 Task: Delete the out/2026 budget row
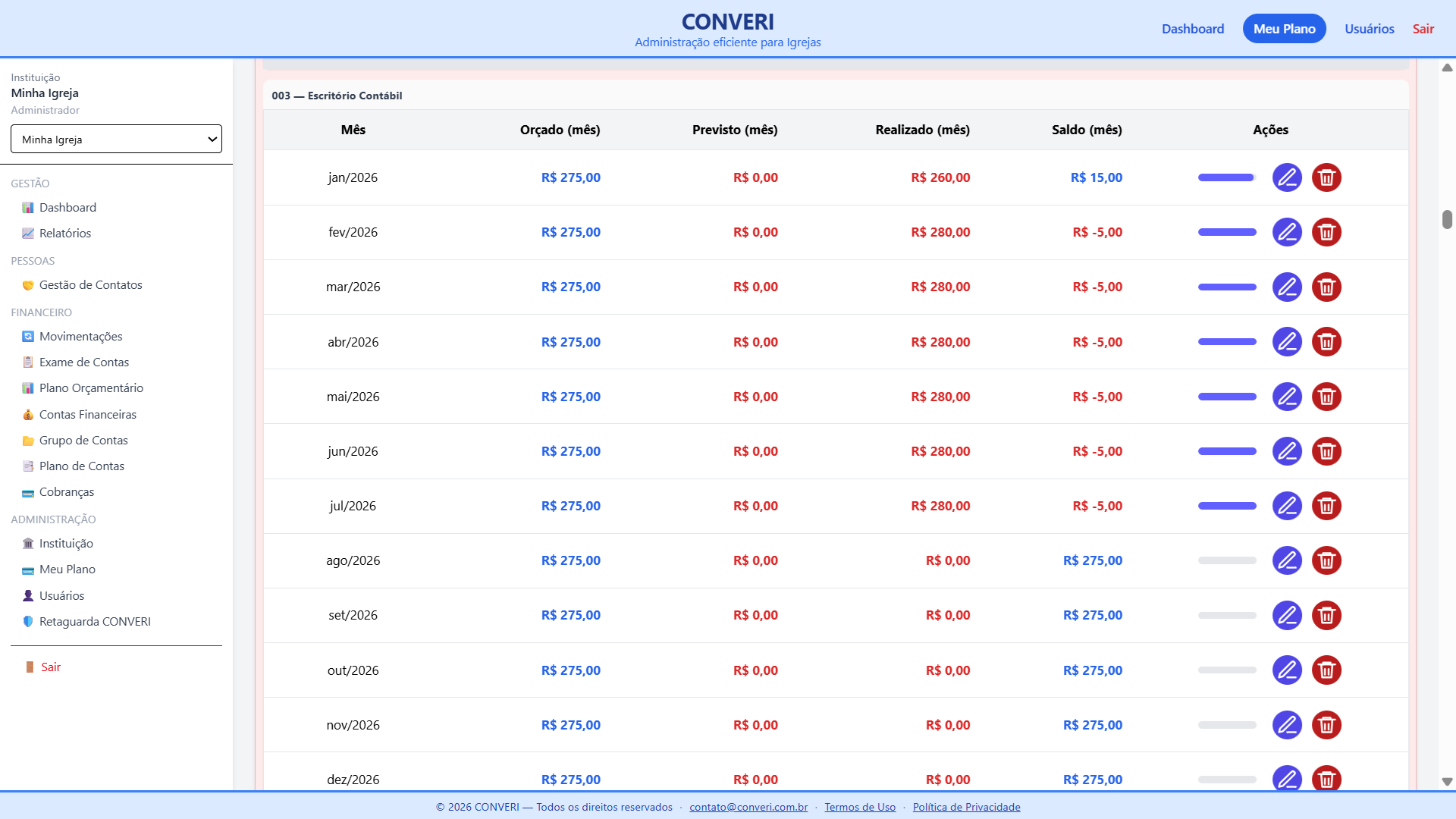(x=1326, y=670)
